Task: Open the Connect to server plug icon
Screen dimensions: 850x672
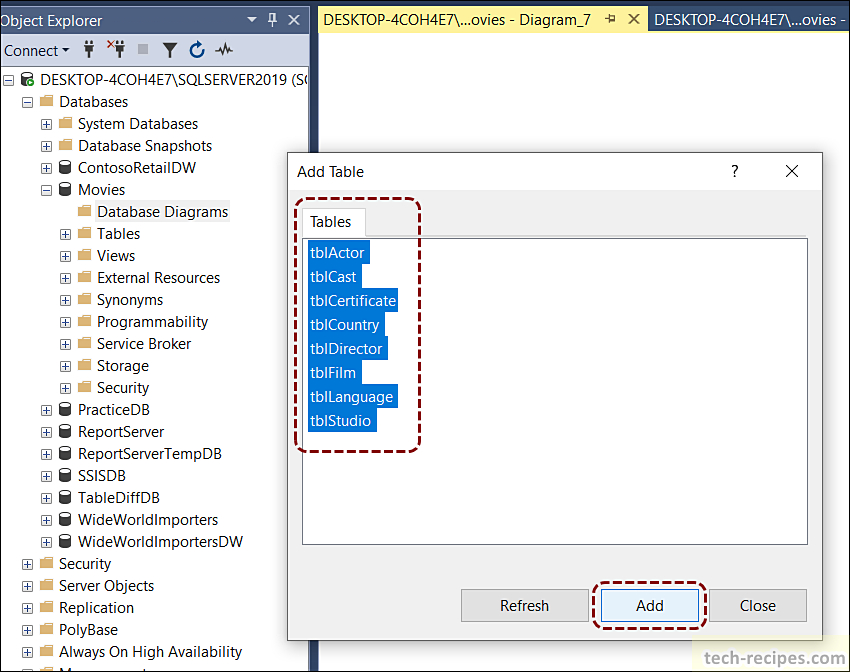Action: (x=88, y=50)
